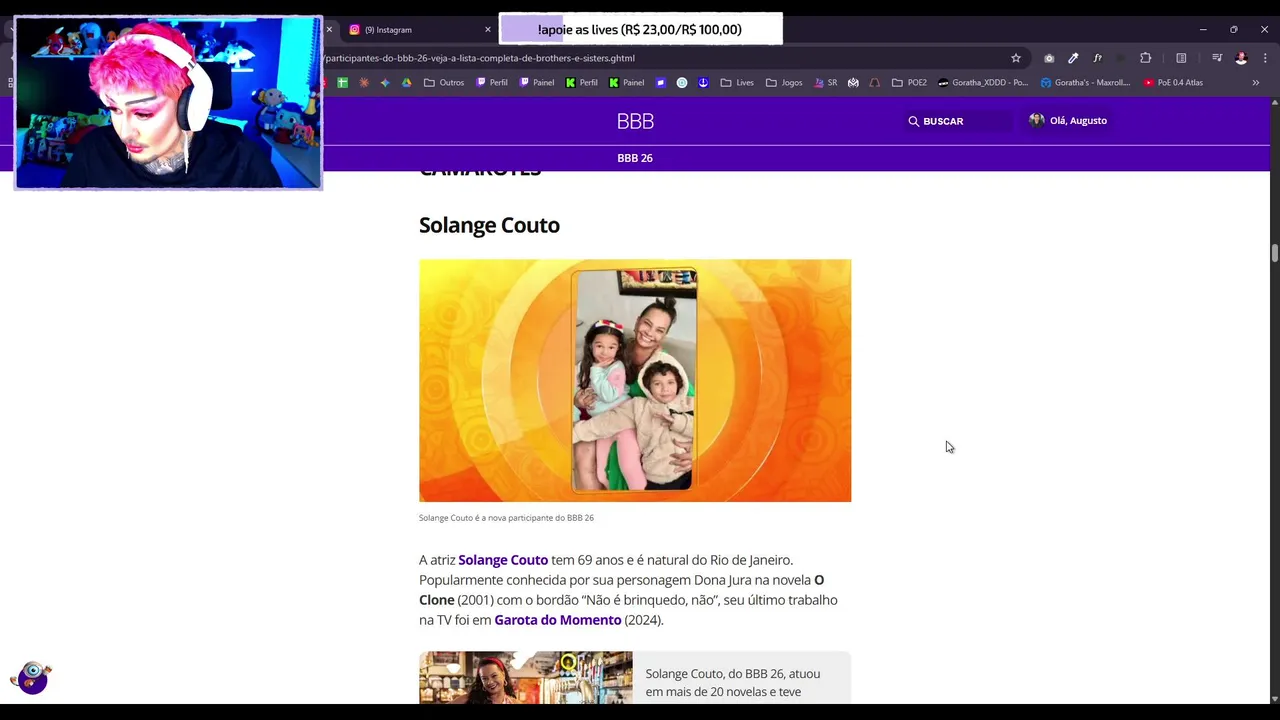Click the photo caption under the image
The image size is (1280, 720).
(506, 518)
